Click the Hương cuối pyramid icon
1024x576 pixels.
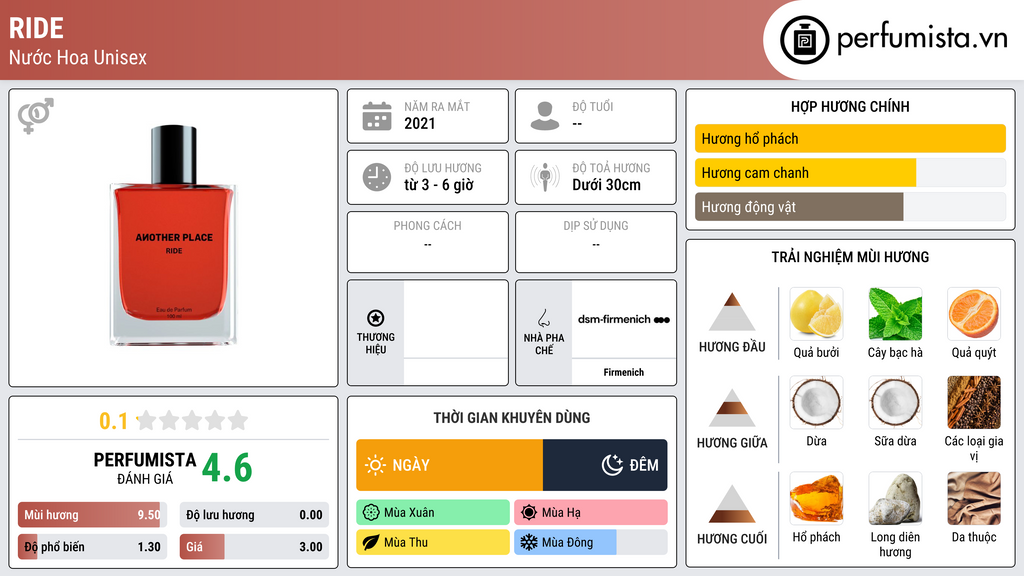pos(732,504)
